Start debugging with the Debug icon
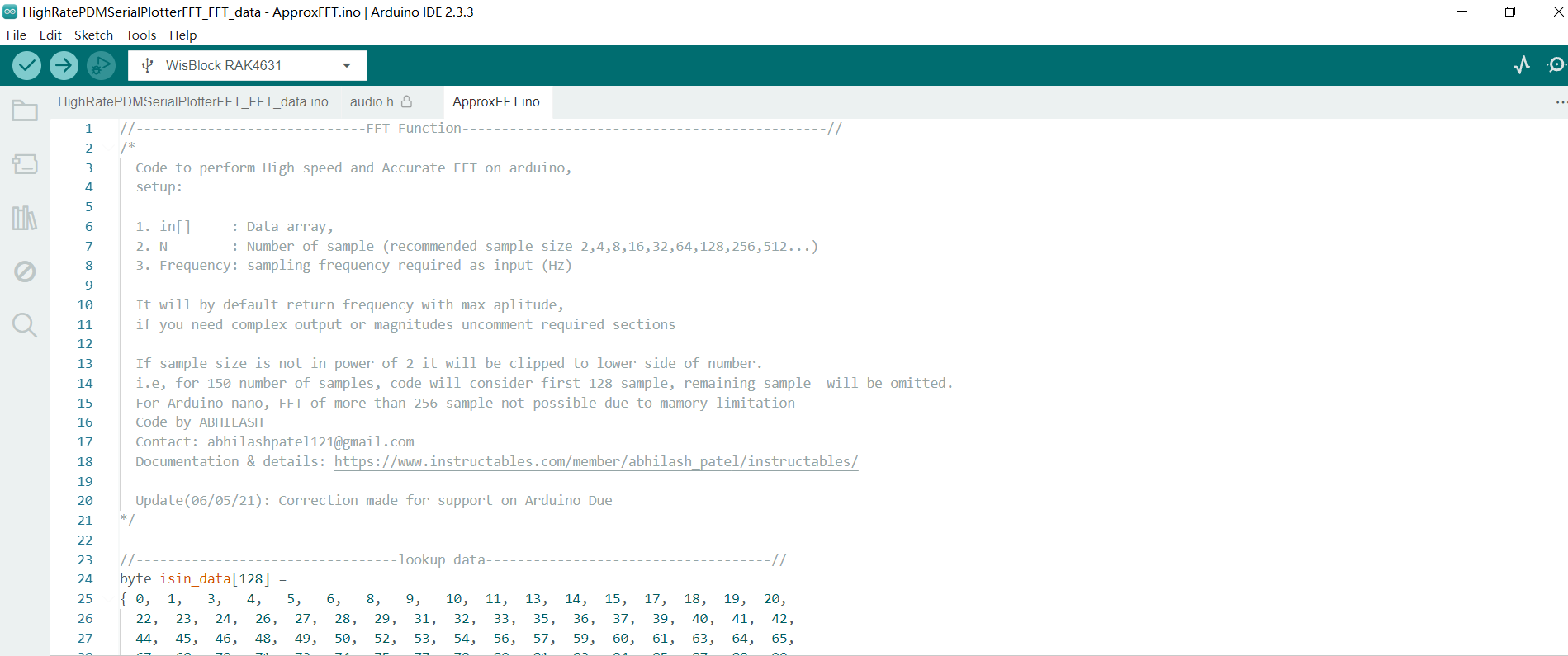 (101, 65)
